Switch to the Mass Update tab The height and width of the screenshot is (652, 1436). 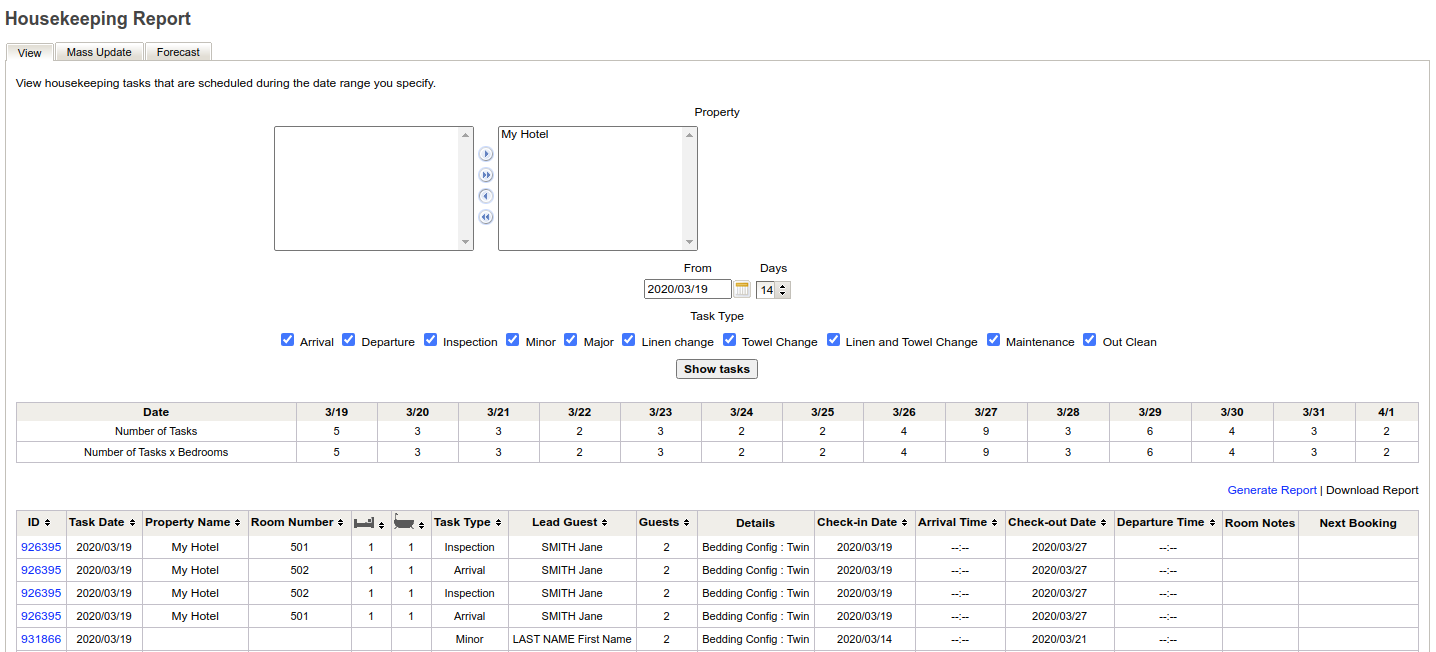tap(99, 52)
